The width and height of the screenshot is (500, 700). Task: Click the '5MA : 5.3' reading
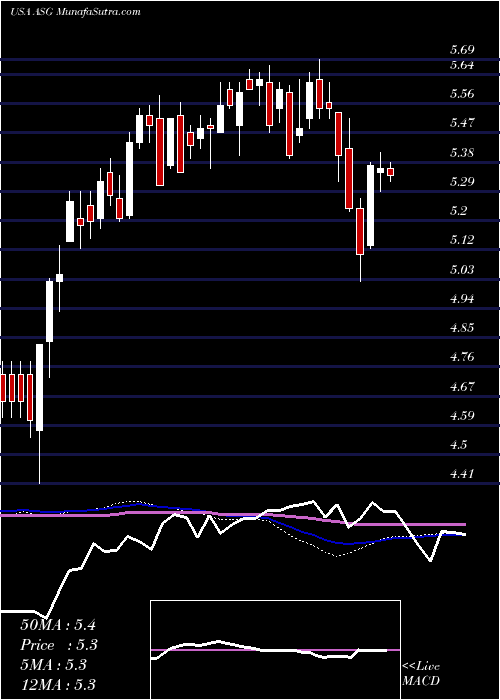pyautogui.click(x=53, y=665)
